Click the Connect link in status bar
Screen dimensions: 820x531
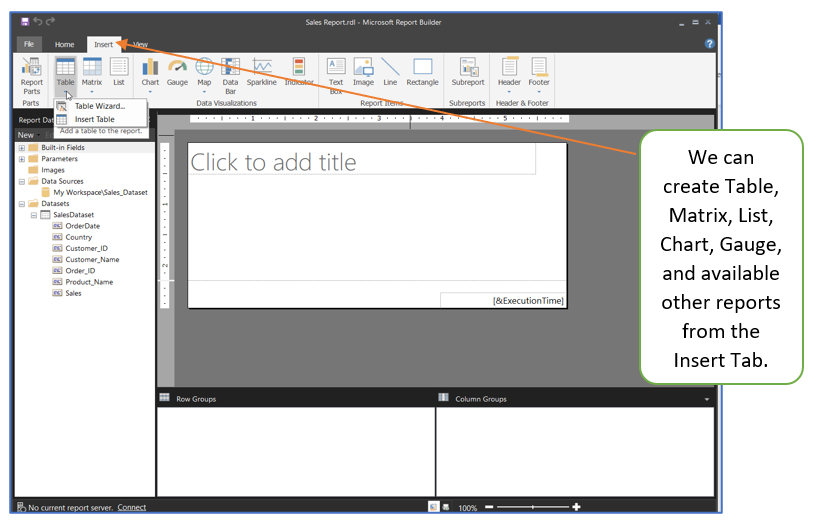[132, 508]
